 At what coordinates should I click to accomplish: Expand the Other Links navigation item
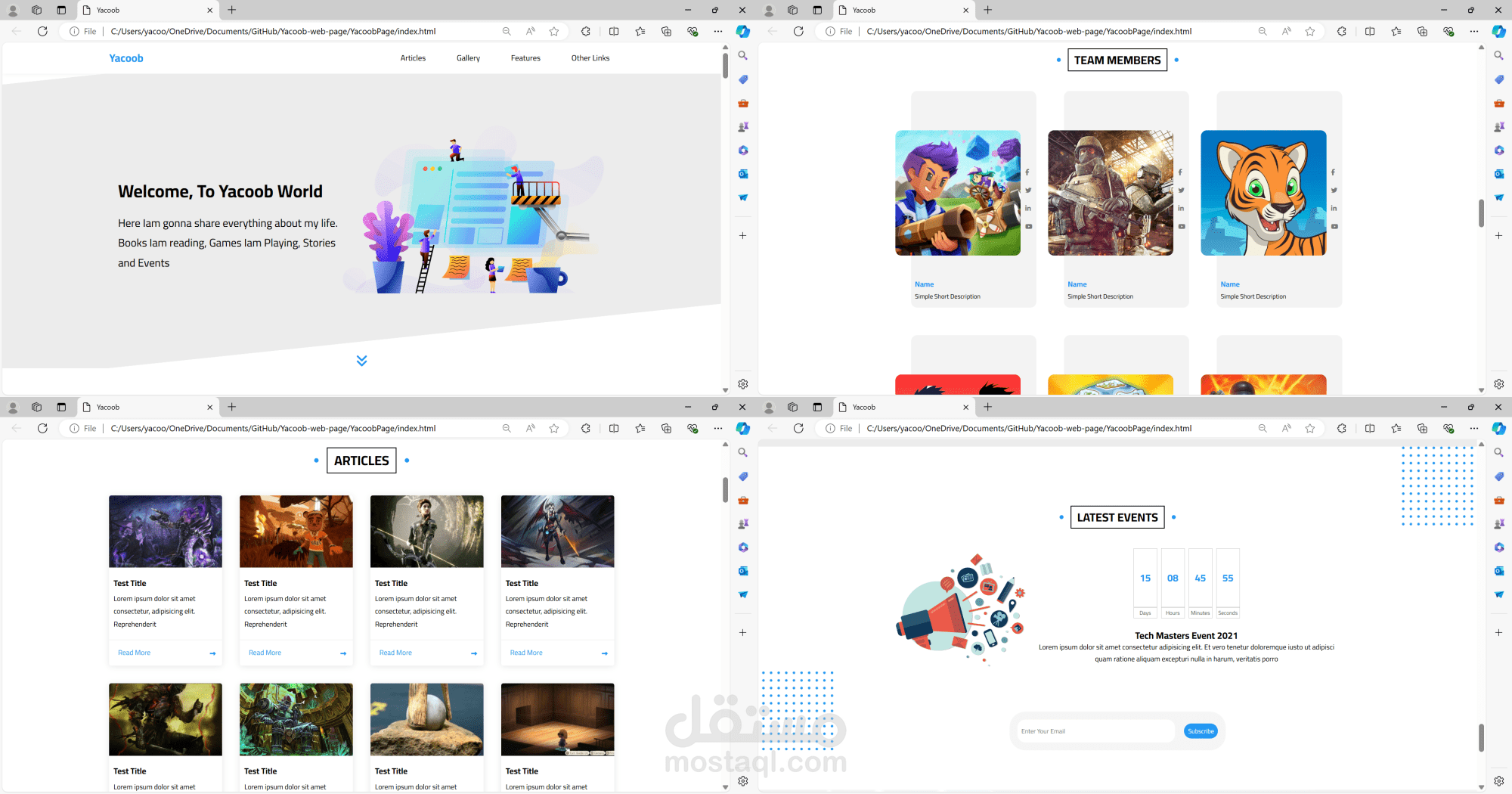[x=590, y=57]
